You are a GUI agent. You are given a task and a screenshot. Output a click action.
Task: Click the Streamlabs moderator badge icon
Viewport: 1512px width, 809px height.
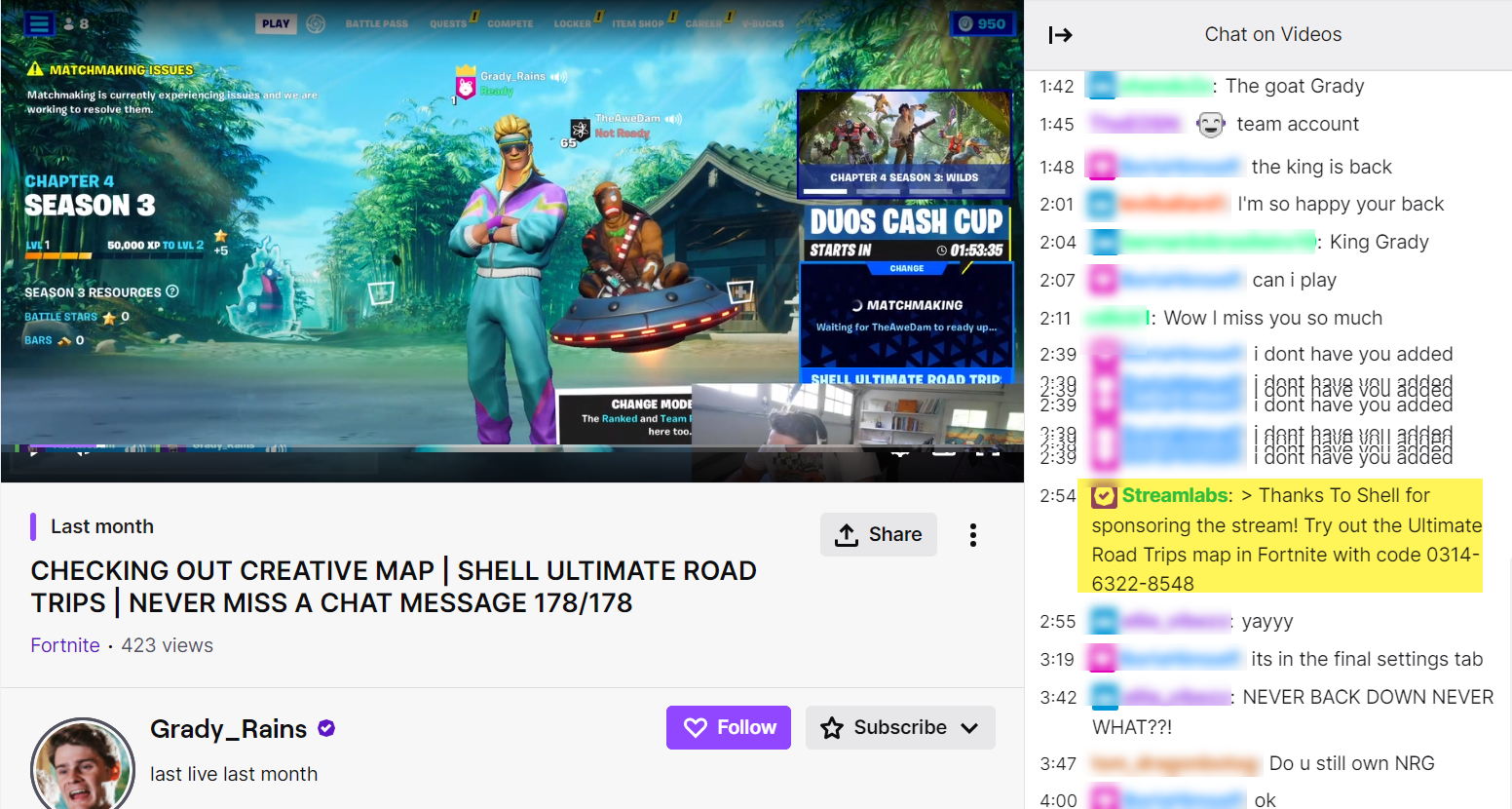point(1104,496)
